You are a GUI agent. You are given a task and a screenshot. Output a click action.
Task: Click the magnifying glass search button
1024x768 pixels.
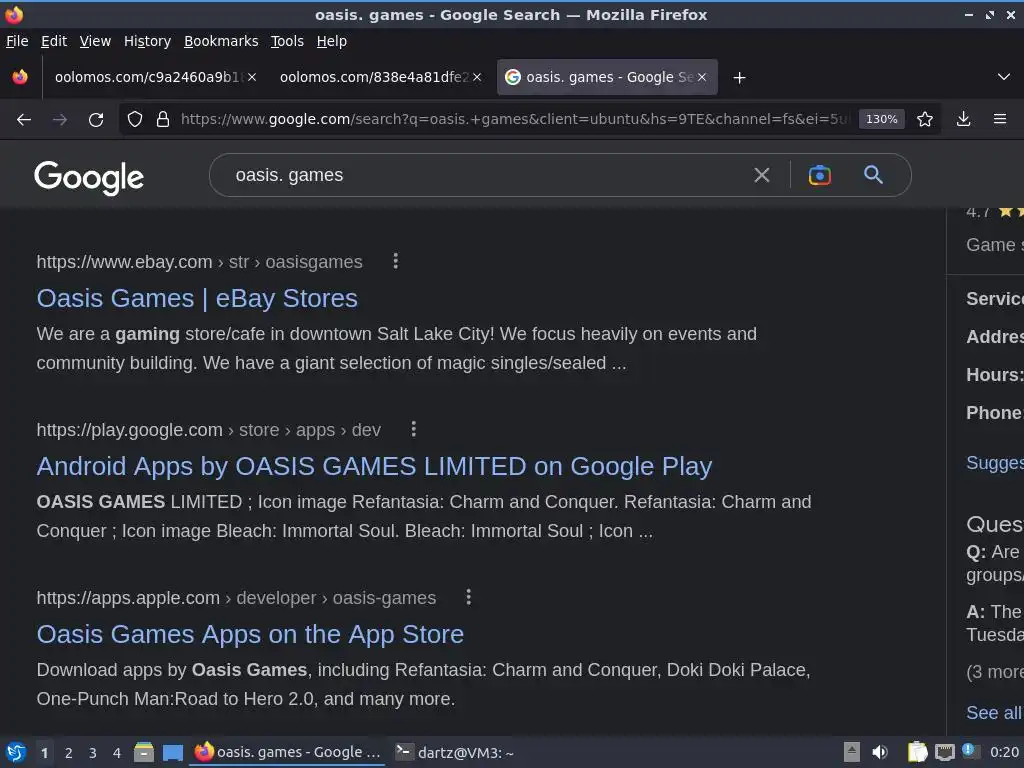click(873, 174)
